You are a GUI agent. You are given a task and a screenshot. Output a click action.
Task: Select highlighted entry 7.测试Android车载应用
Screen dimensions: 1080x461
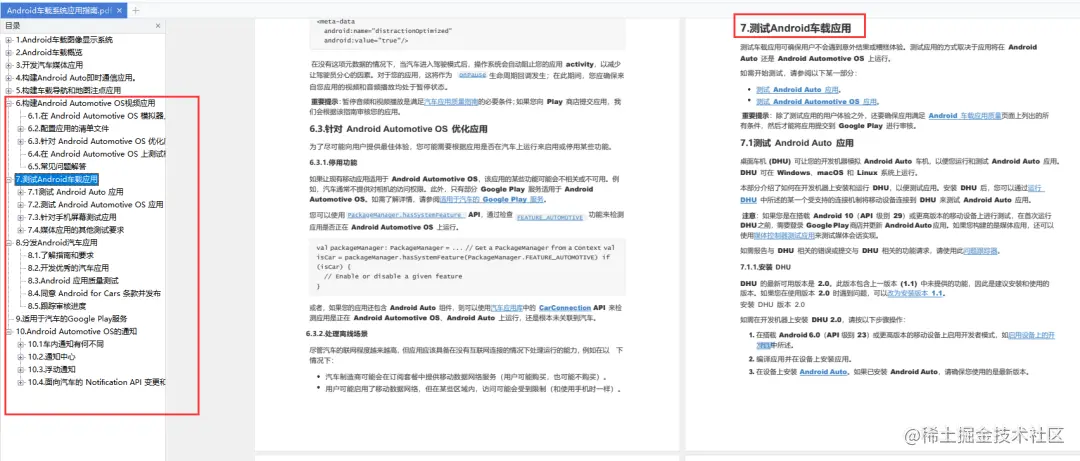pos(56,179)
